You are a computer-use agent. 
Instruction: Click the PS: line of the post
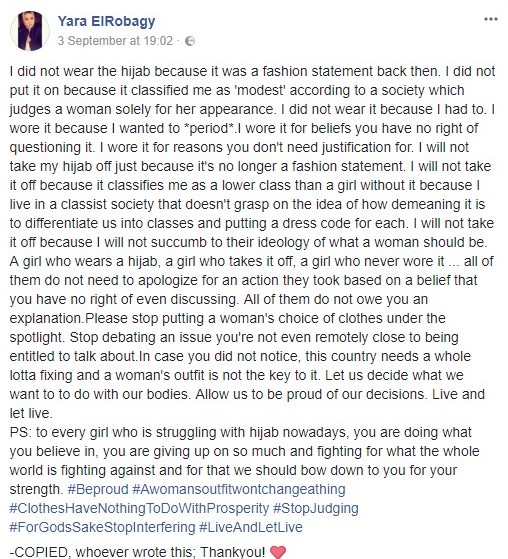coord(240,432)
